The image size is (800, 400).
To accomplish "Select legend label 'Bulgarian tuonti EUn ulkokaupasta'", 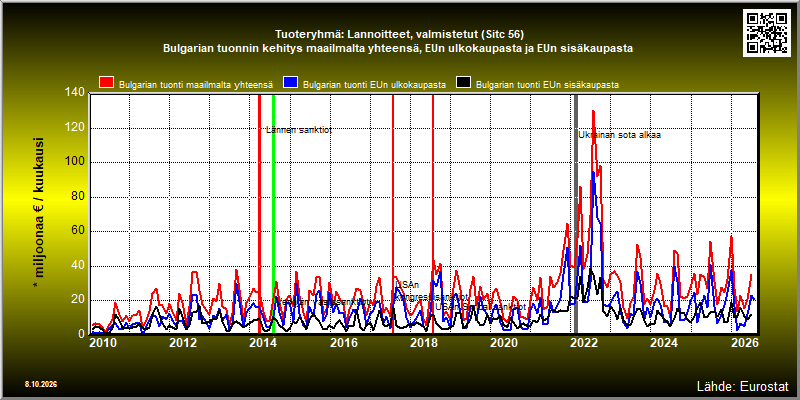I will [374, 85].
